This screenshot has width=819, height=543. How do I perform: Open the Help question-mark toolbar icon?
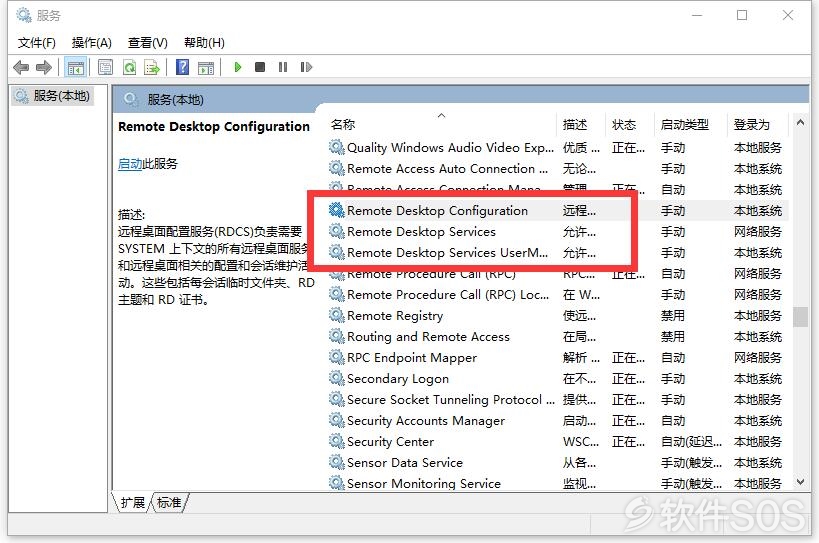[x=182, y=67]
